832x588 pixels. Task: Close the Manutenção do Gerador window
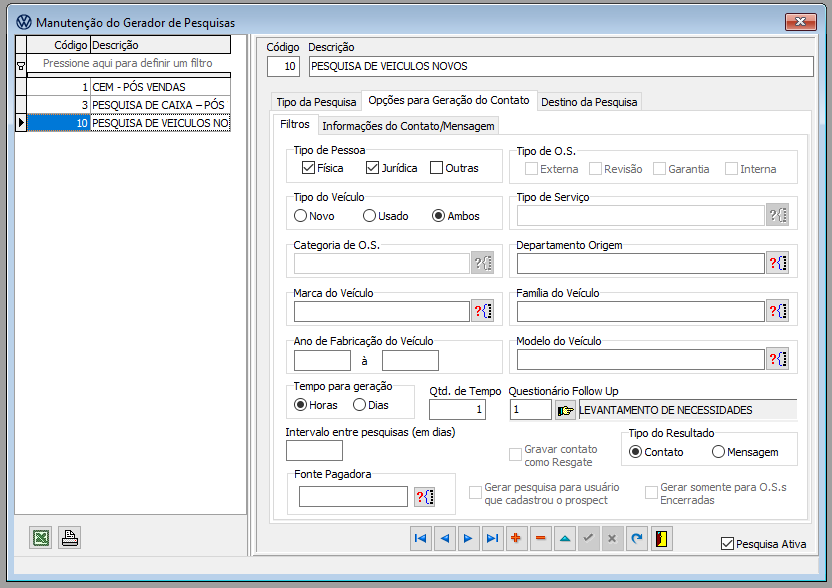click(x=800, y=22)
